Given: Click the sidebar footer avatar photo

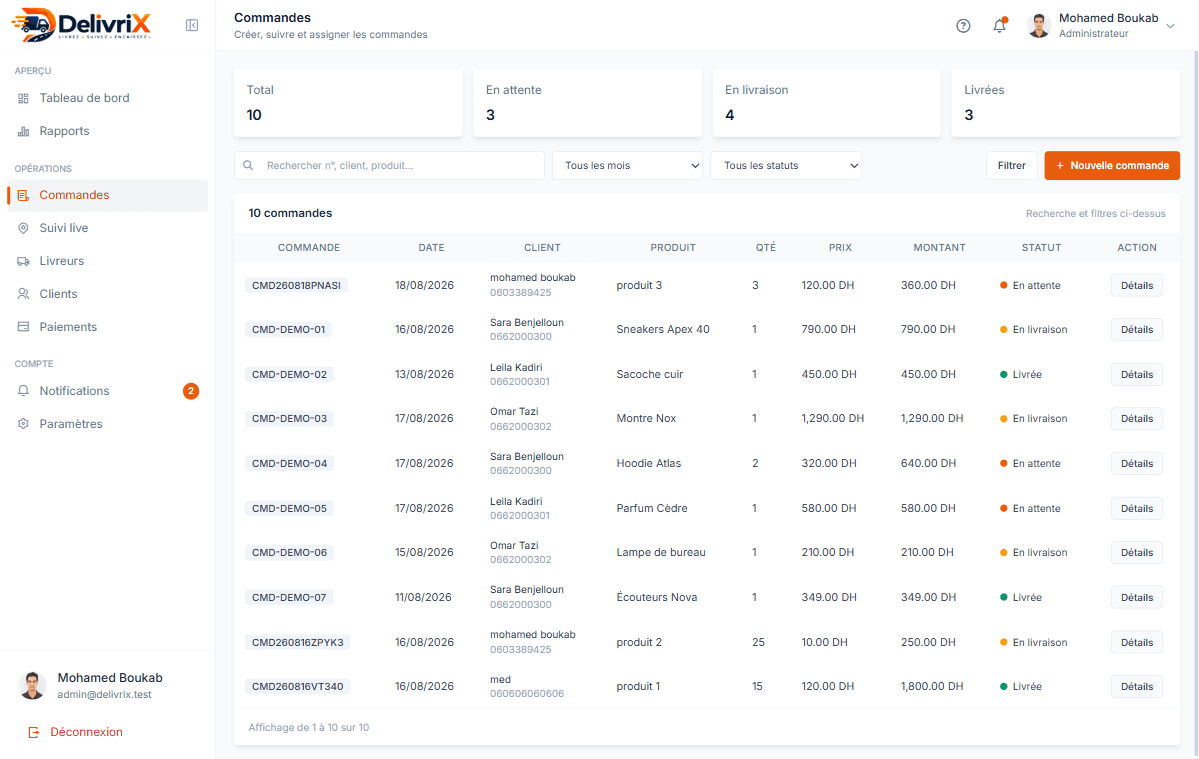Looking at the screenshot, I should tap(32, 686).
